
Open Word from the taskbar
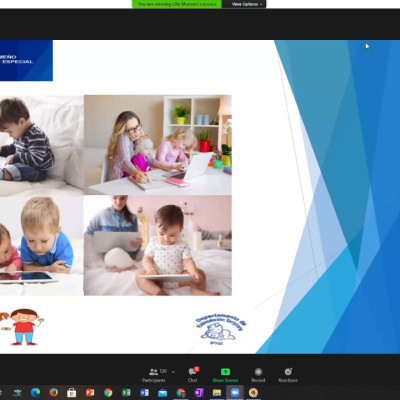[144, 393]
